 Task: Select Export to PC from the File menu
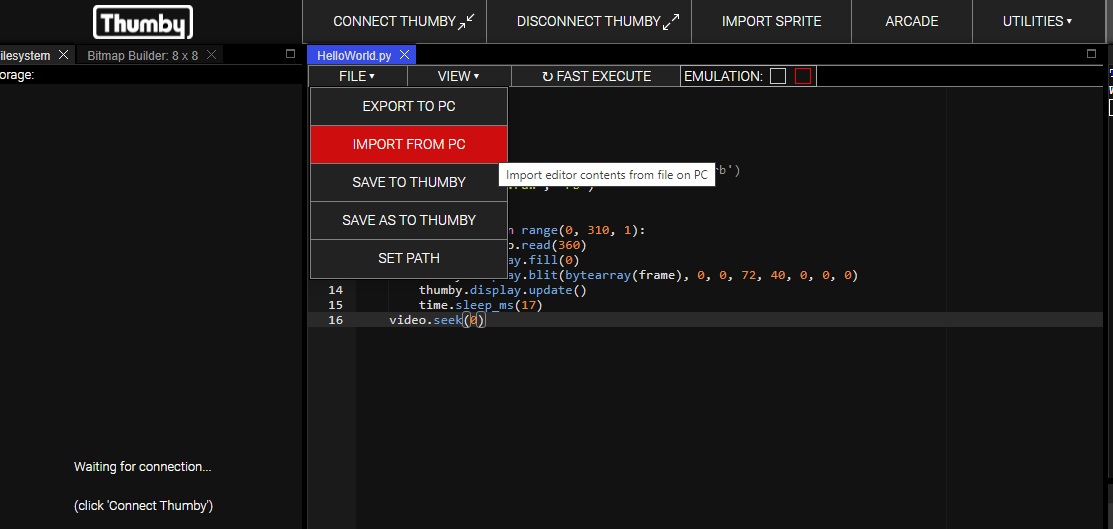point(408,106)
